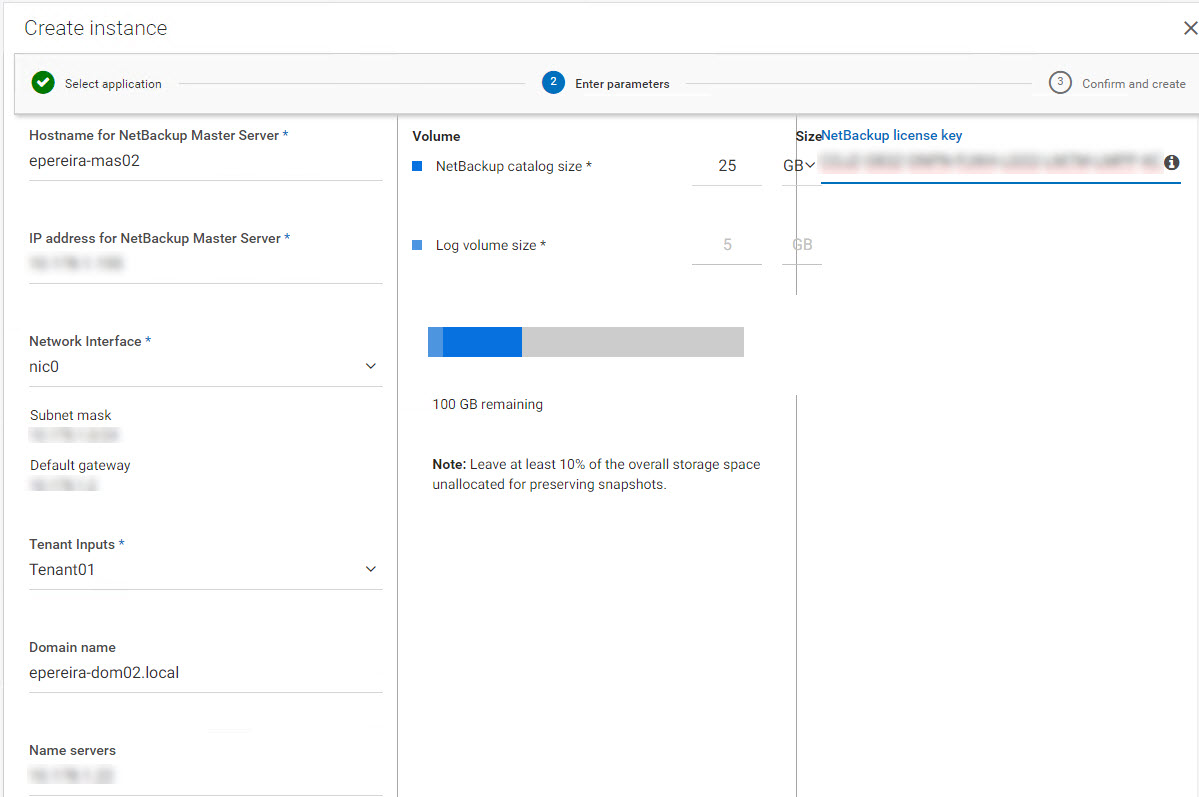Click the NetBackup license key input field

(991, 163)
